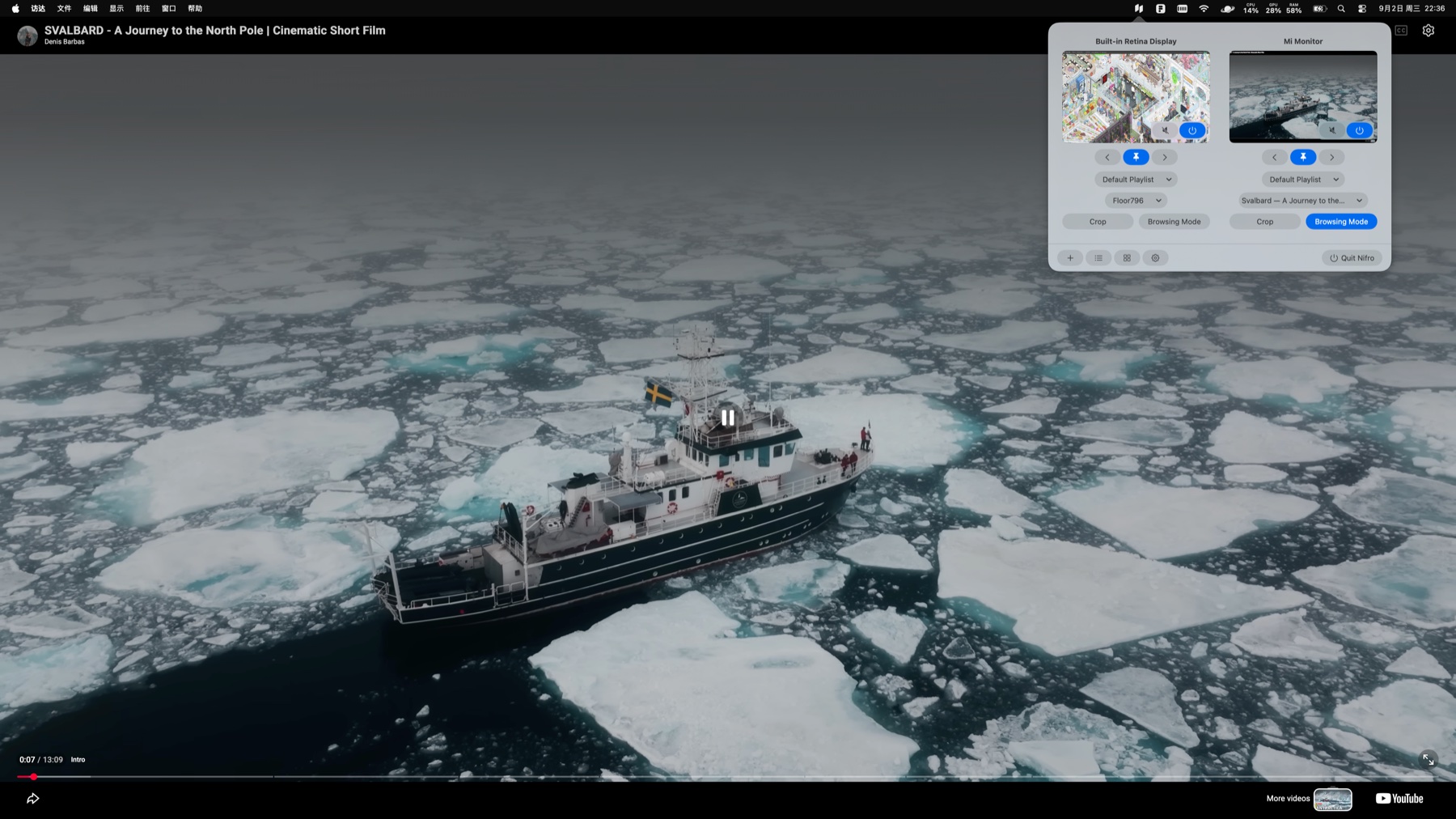Screen dimensions: 1456x819
Task: Click the closed captions CC icon
Action: point(1401,31)
